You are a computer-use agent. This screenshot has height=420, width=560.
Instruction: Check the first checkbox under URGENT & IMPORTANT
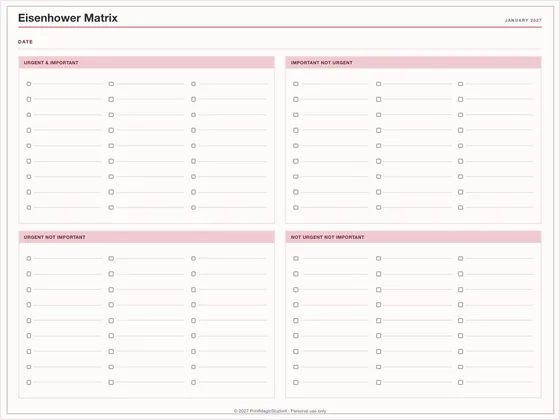click(x=29, y=84)
